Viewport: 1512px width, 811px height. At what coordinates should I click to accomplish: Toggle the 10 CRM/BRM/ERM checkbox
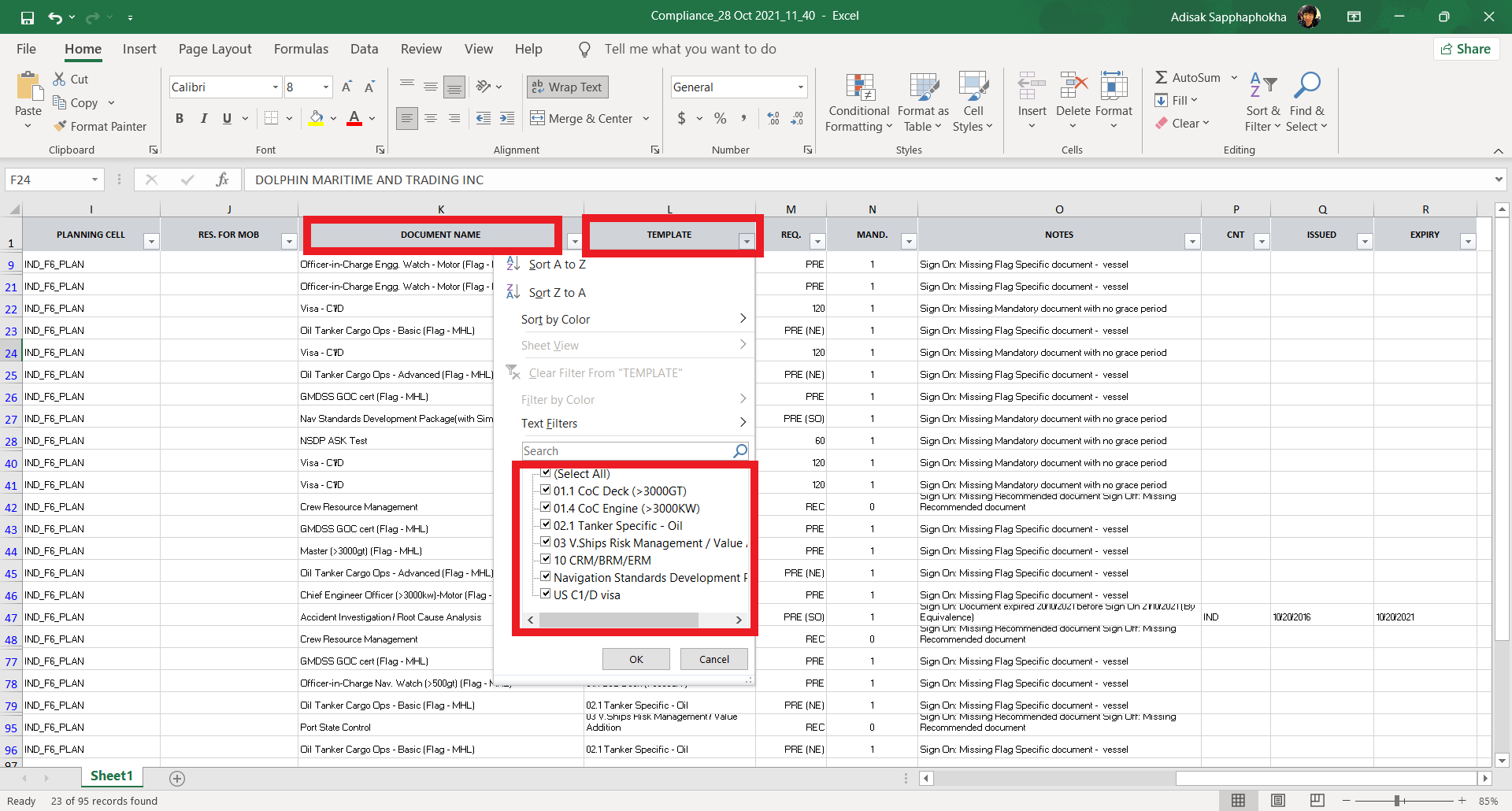pos(546,560)
